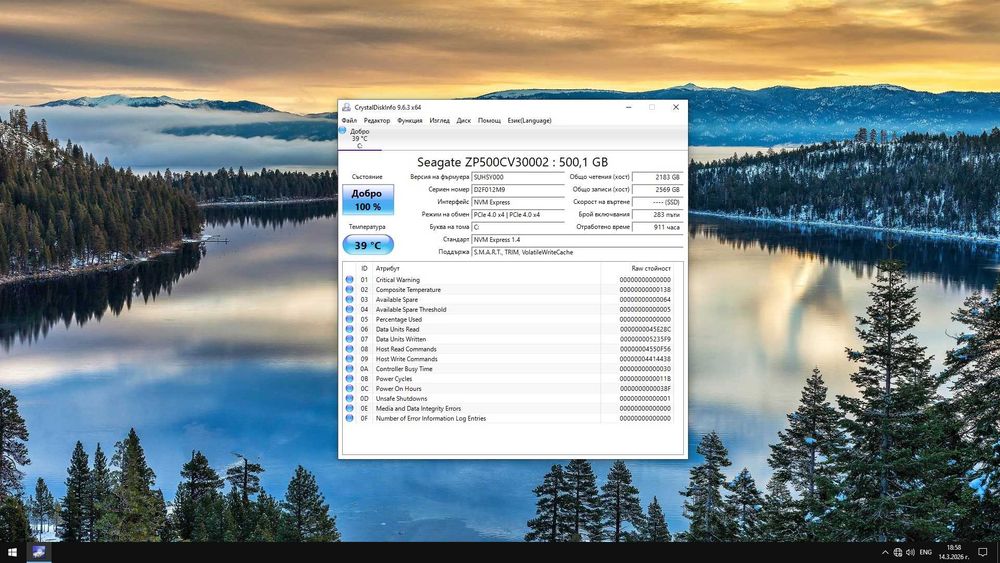Click status orb for Host Read Commands row

pyautogui.click(x=349, y=349)
